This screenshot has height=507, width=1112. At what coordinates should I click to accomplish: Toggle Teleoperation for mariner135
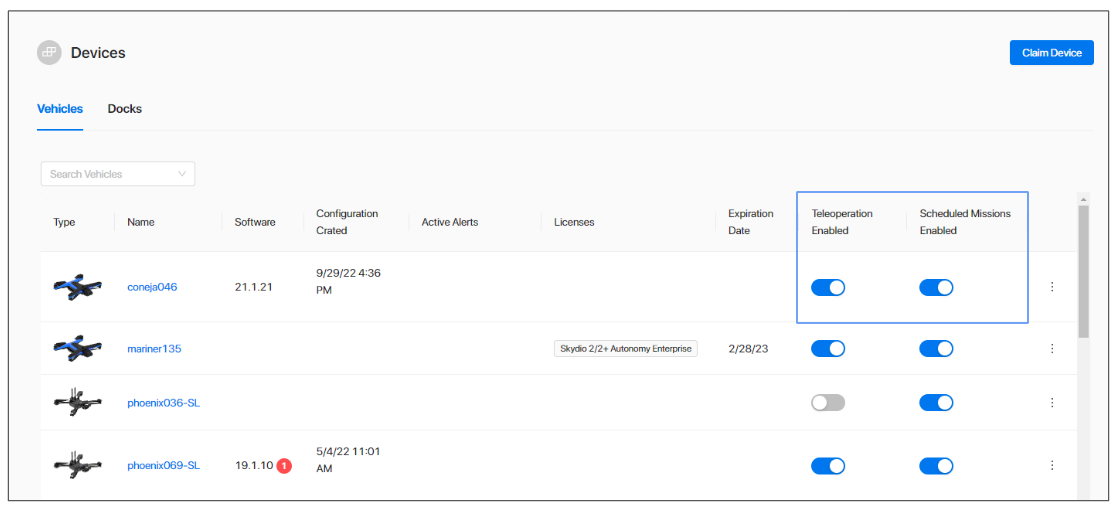click(828, 348)
